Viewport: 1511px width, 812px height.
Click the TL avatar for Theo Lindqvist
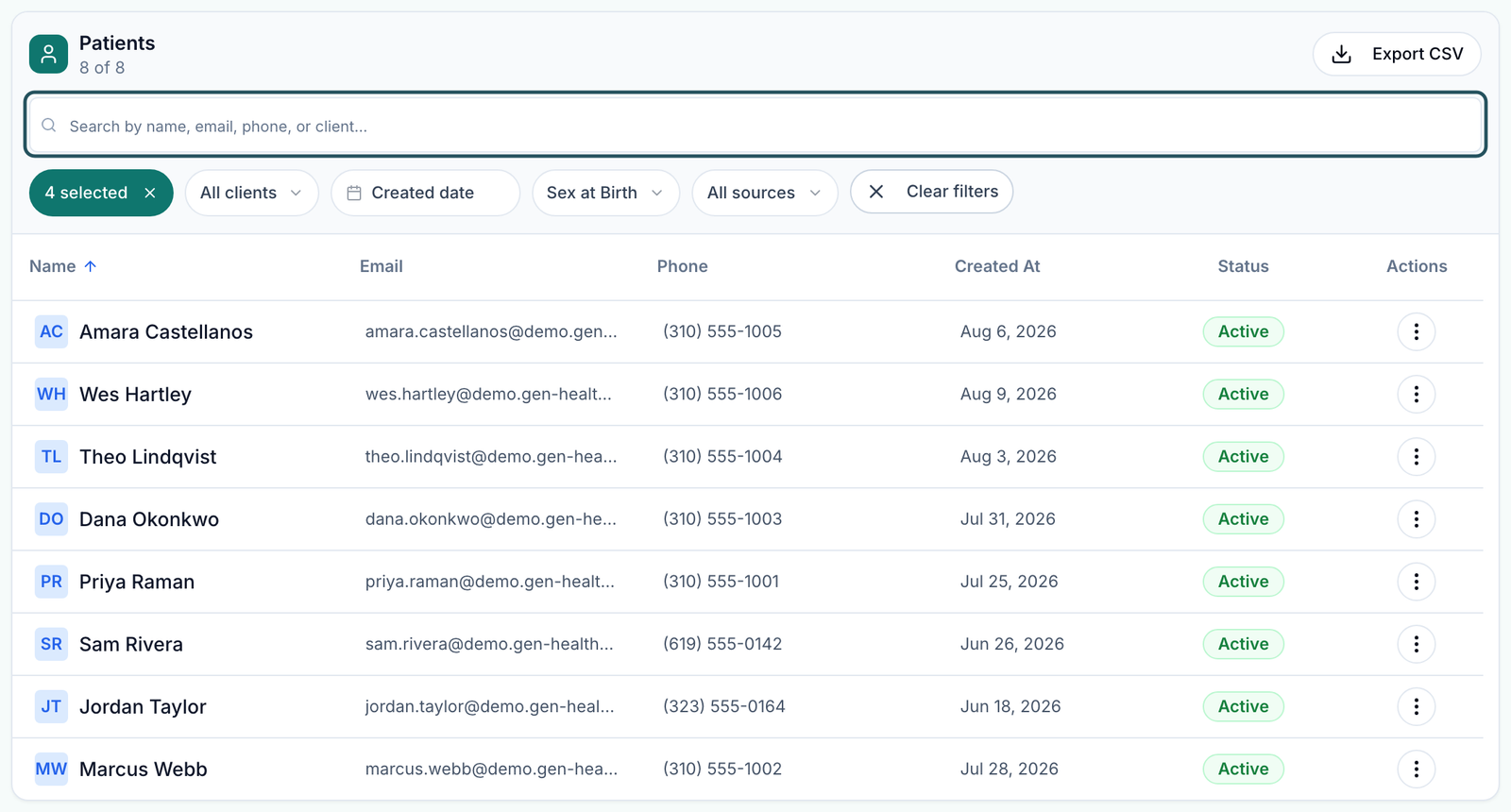tap(51, 456)
